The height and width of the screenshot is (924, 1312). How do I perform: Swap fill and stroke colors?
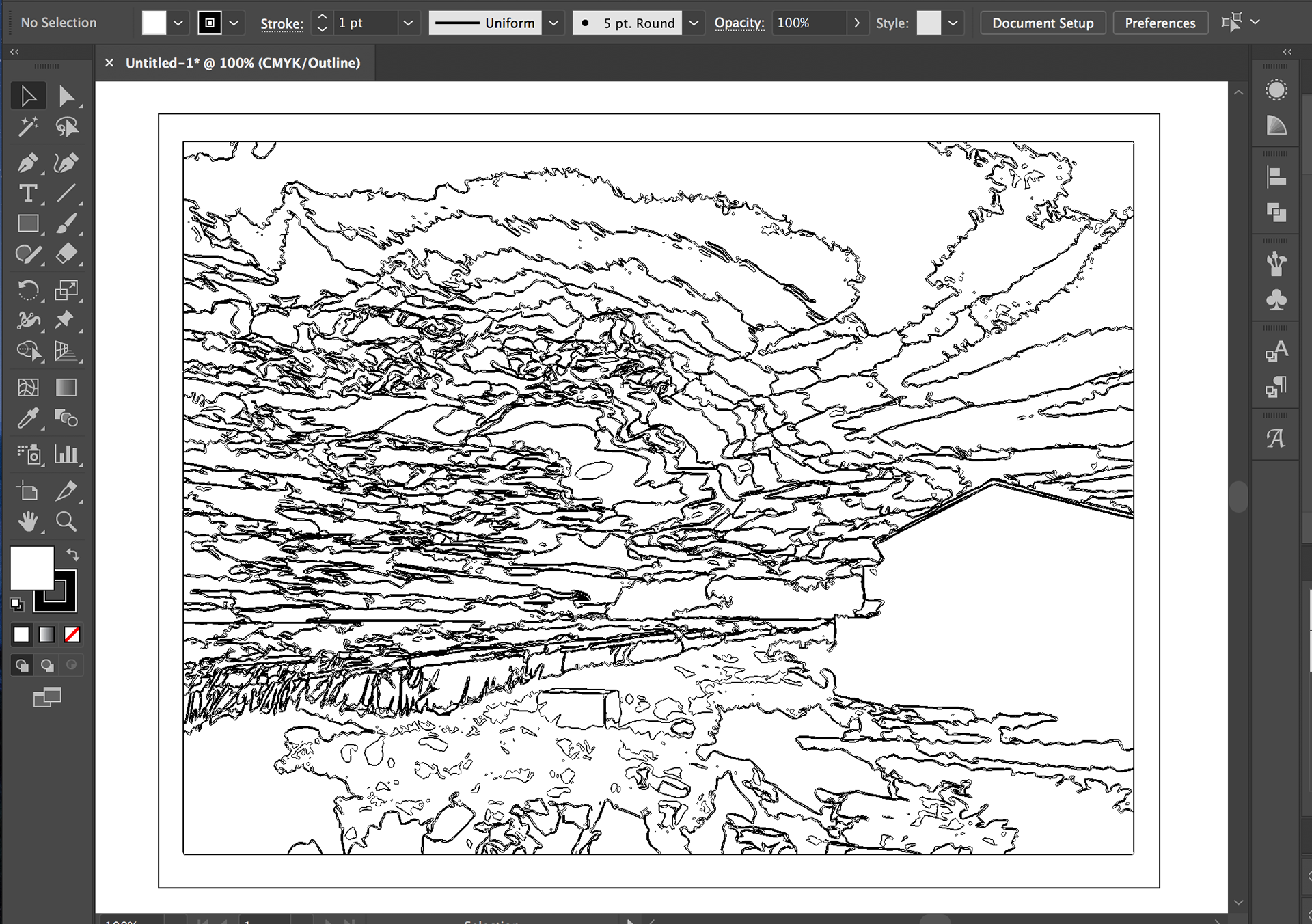[72, 554]
